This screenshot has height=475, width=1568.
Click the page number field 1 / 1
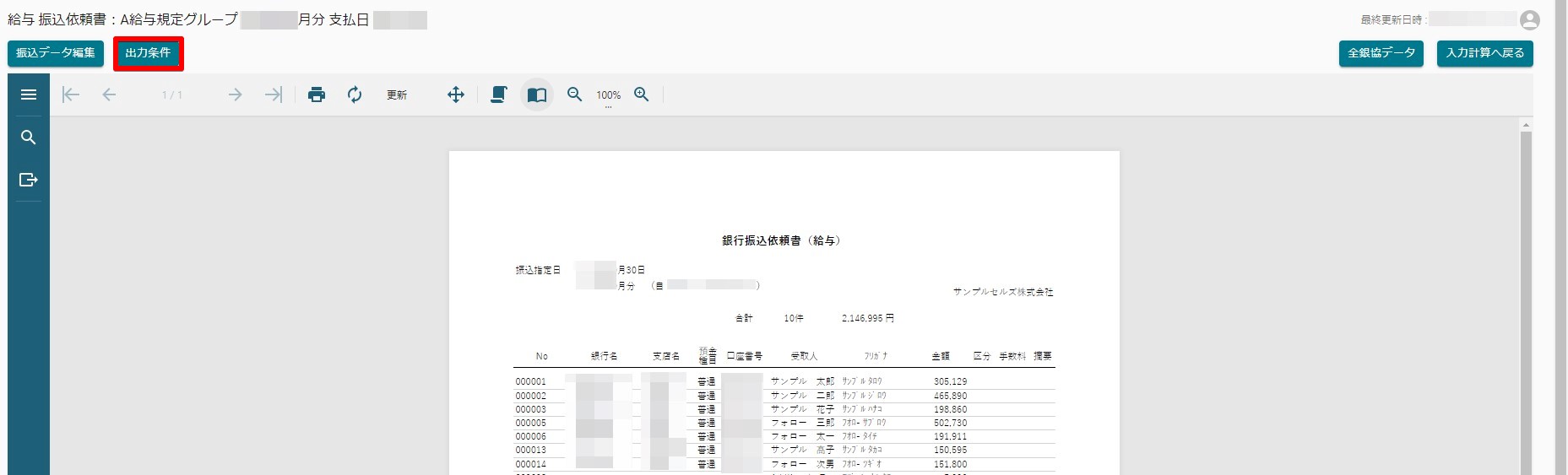[x=172, y=95]
